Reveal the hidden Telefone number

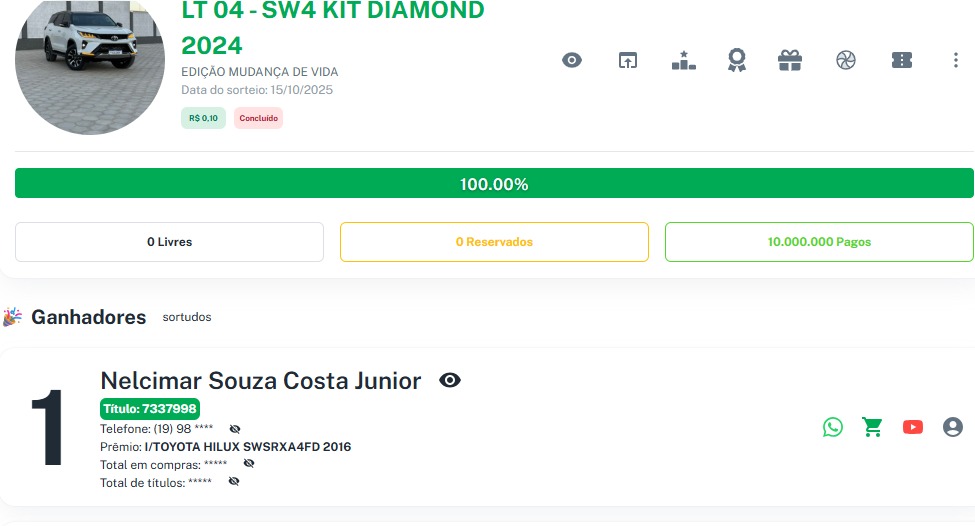tap(235, 429)
